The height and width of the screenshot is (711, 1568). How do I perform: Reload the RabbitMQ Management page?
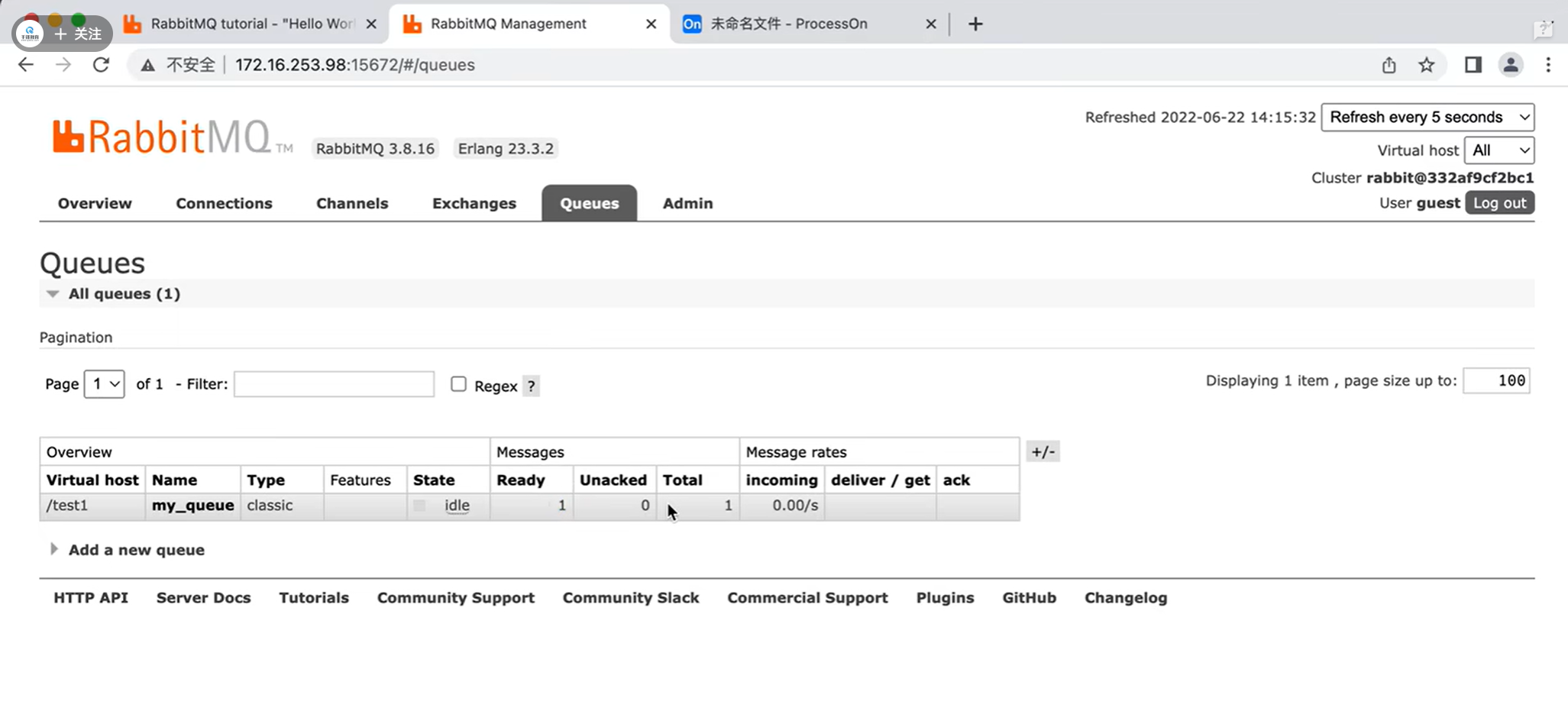pyautogui.click(x=101, y=65)
